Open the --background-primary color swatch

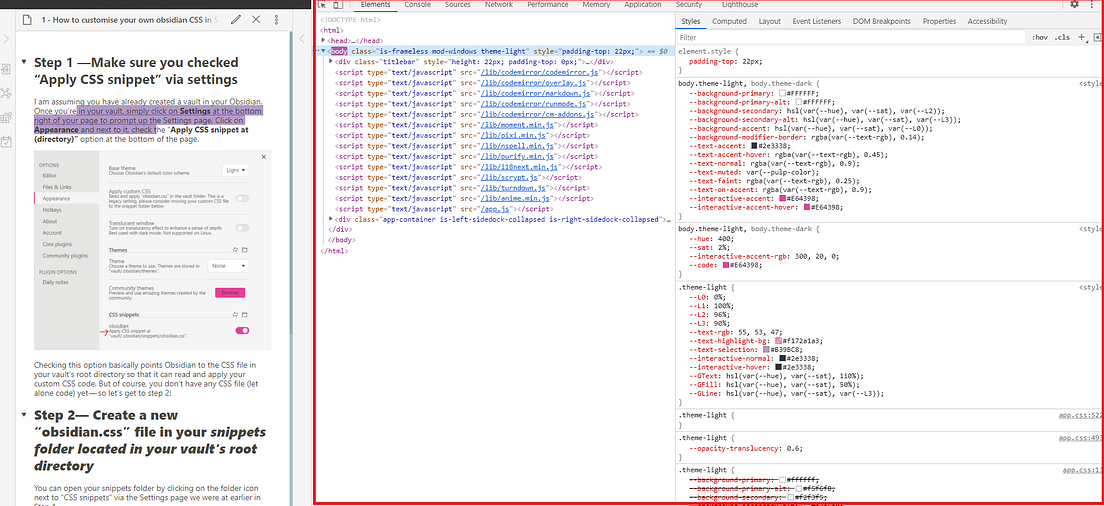point(782,93)
